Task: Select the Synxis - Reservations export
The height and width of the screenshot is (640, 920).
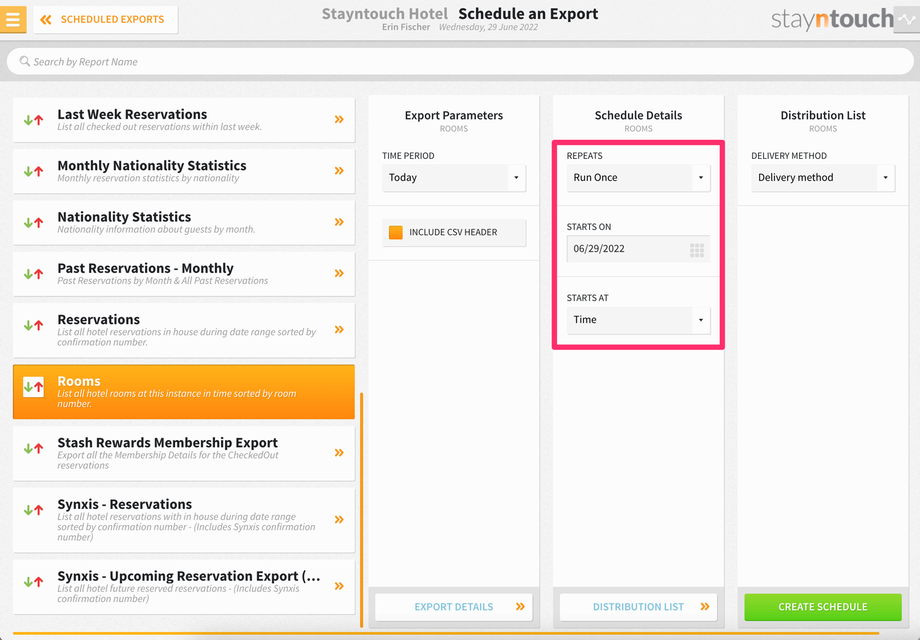Action: (x=184, y=520)
